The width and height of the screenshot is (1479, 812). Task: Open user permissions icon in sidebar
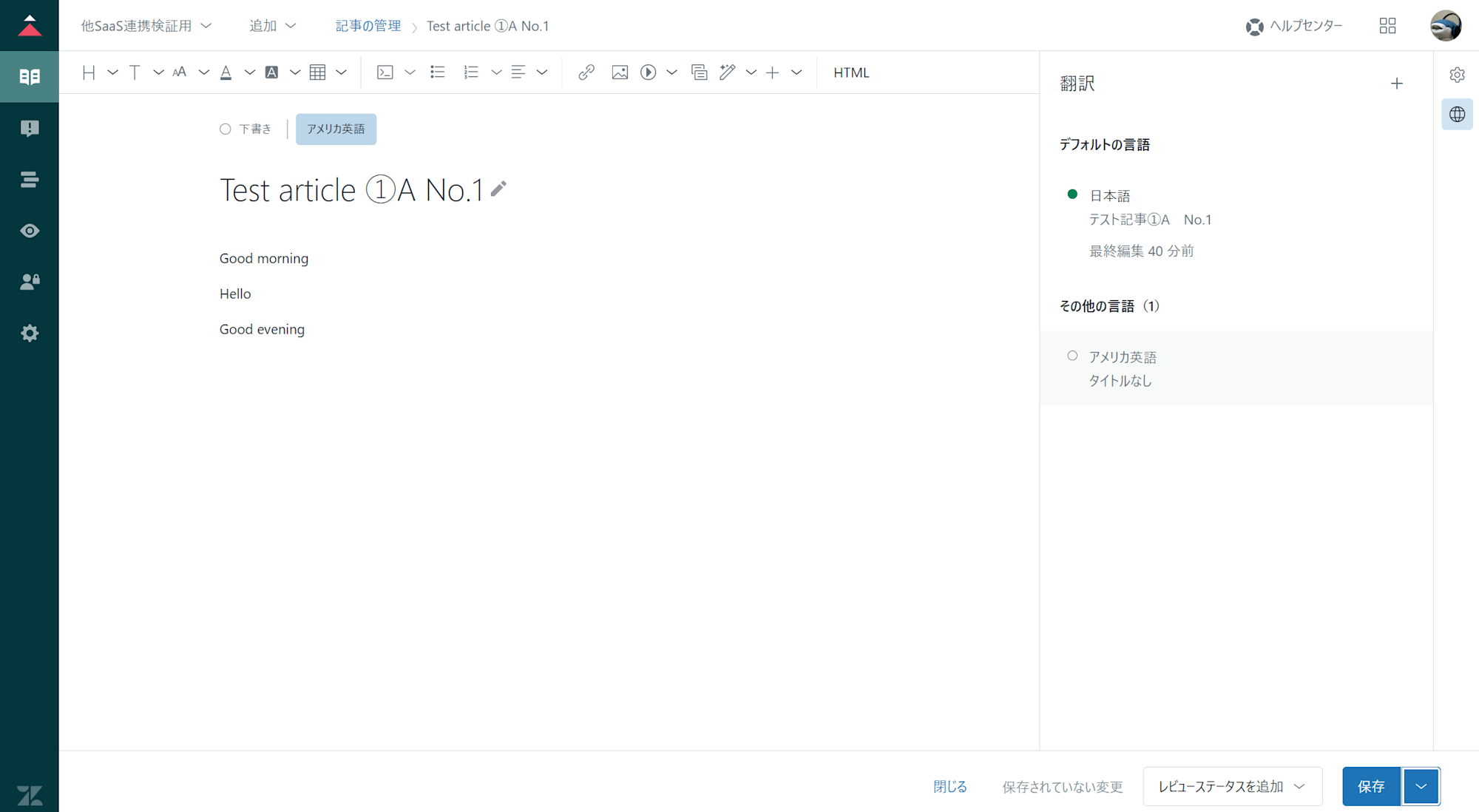(30, 282)
